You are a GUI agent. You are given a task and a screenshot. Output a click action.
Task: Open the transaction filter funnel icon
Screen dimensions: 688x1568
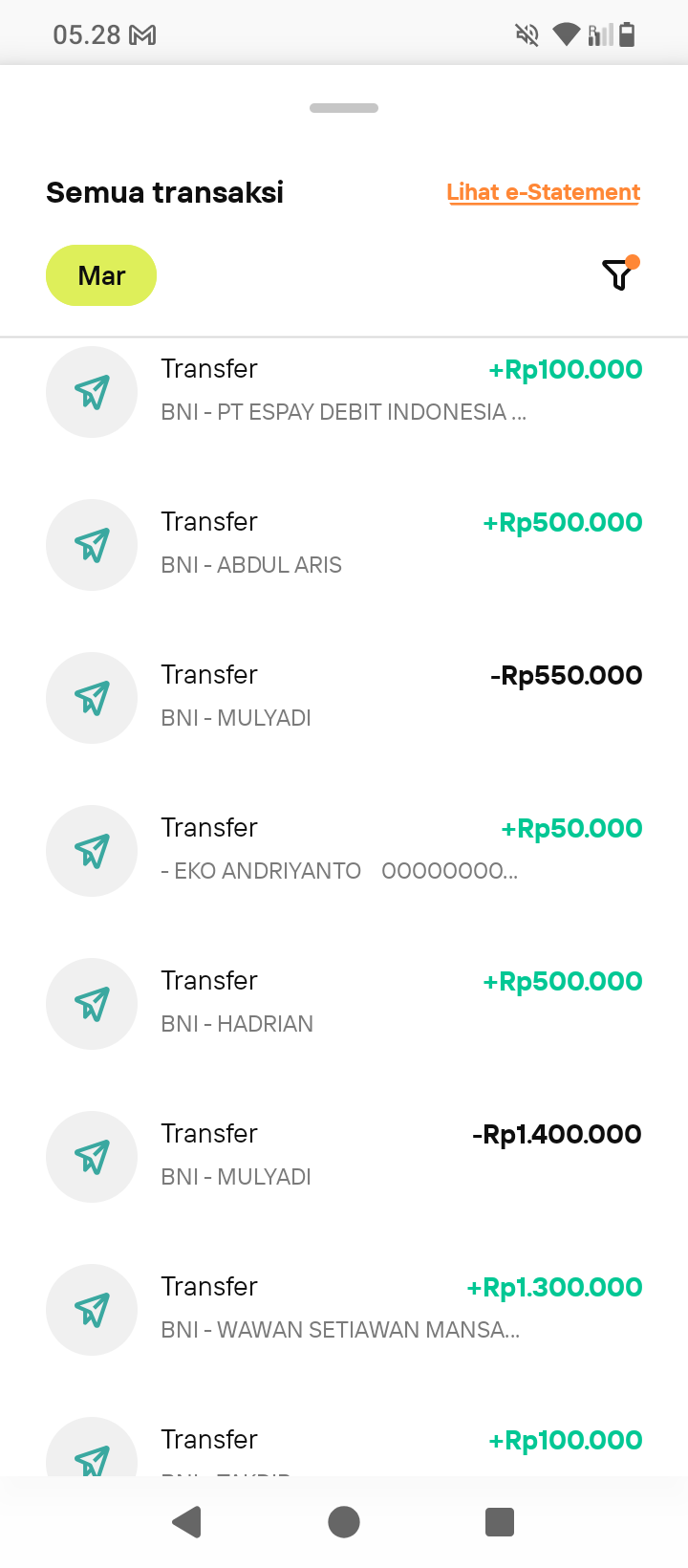click(x=620, y=274)
